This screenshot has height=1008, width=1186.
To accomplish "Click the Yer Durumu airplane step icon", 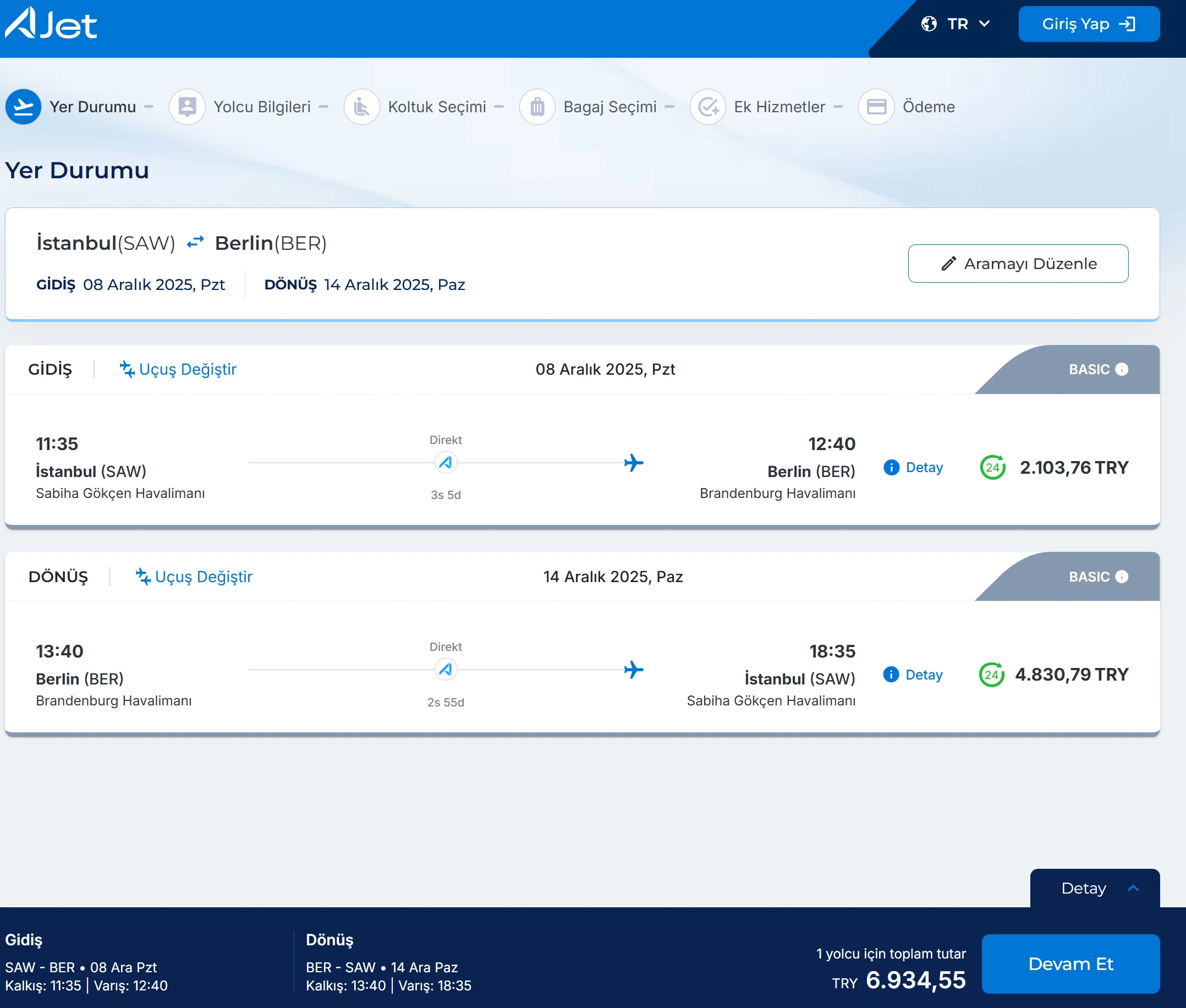I will 24,107.
